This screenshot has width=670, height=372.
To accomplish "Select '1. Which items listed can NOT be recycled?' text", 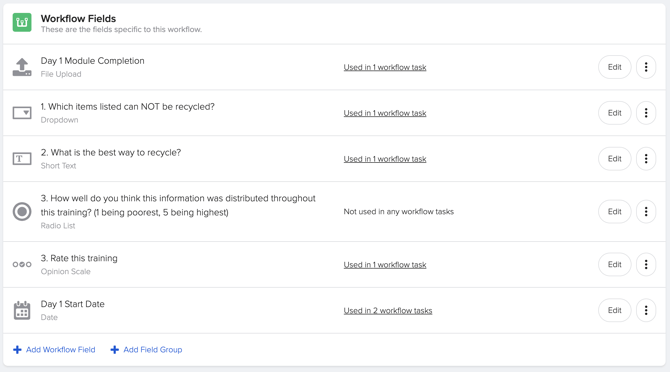I will 128,107.
